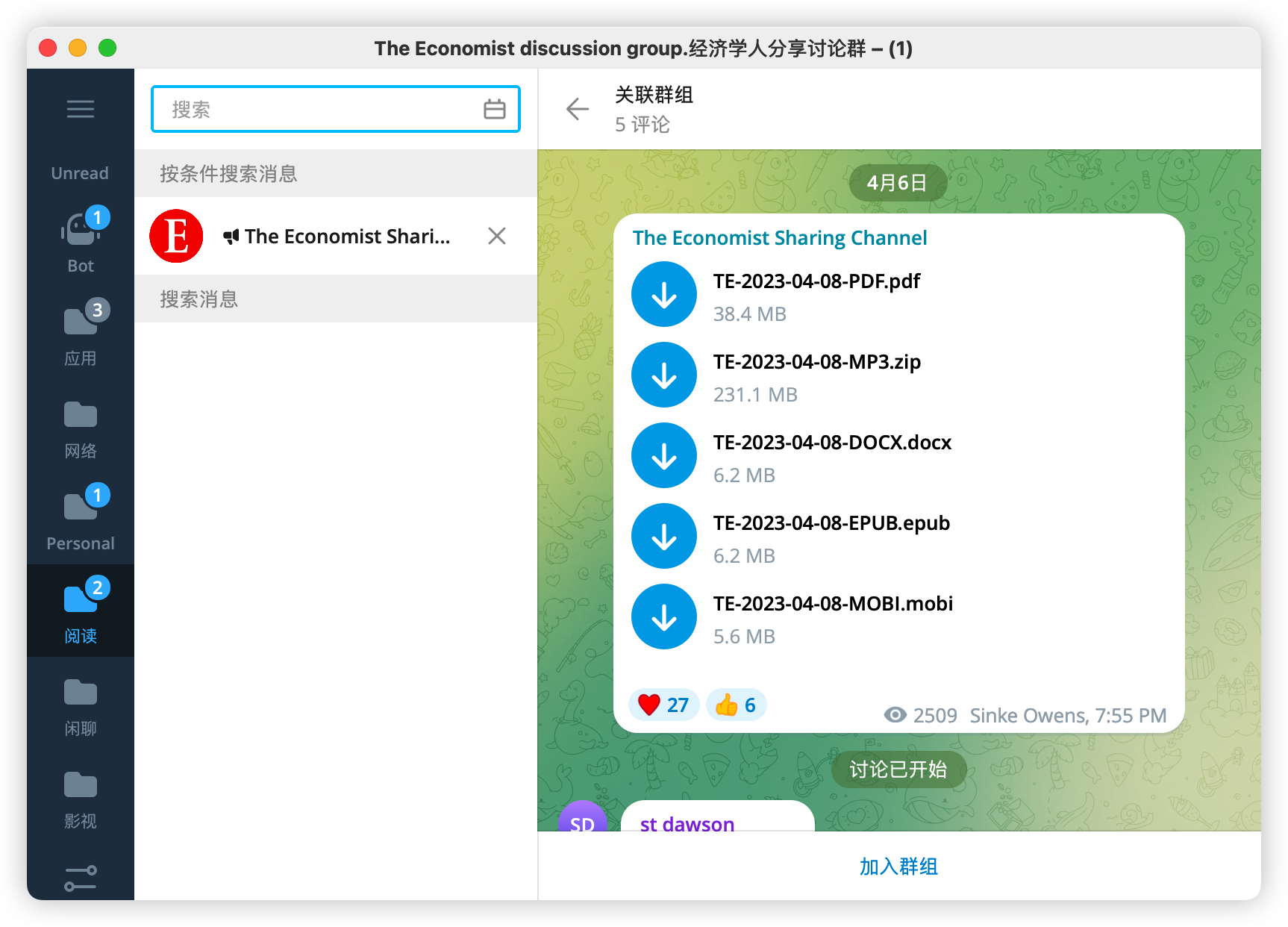Click the 搜索 search input field
The image size is (1288, 927).
click(336, 109)
